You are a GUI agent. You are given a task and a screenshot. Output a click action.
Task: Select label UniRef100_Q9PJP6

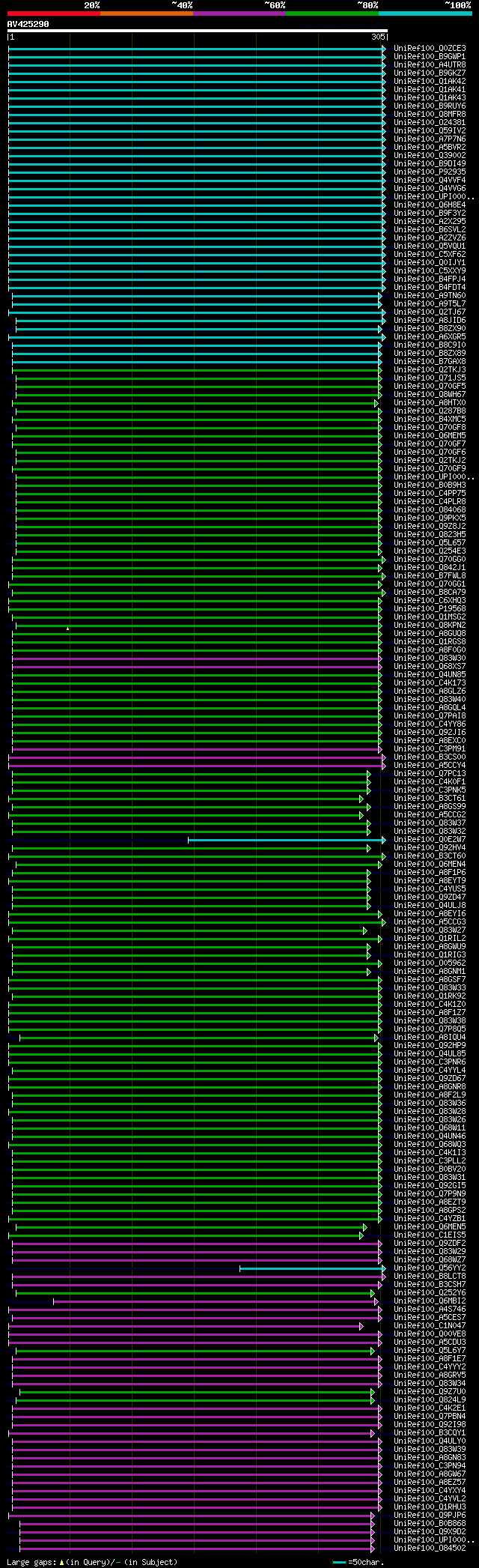[x=430, y=1516]
